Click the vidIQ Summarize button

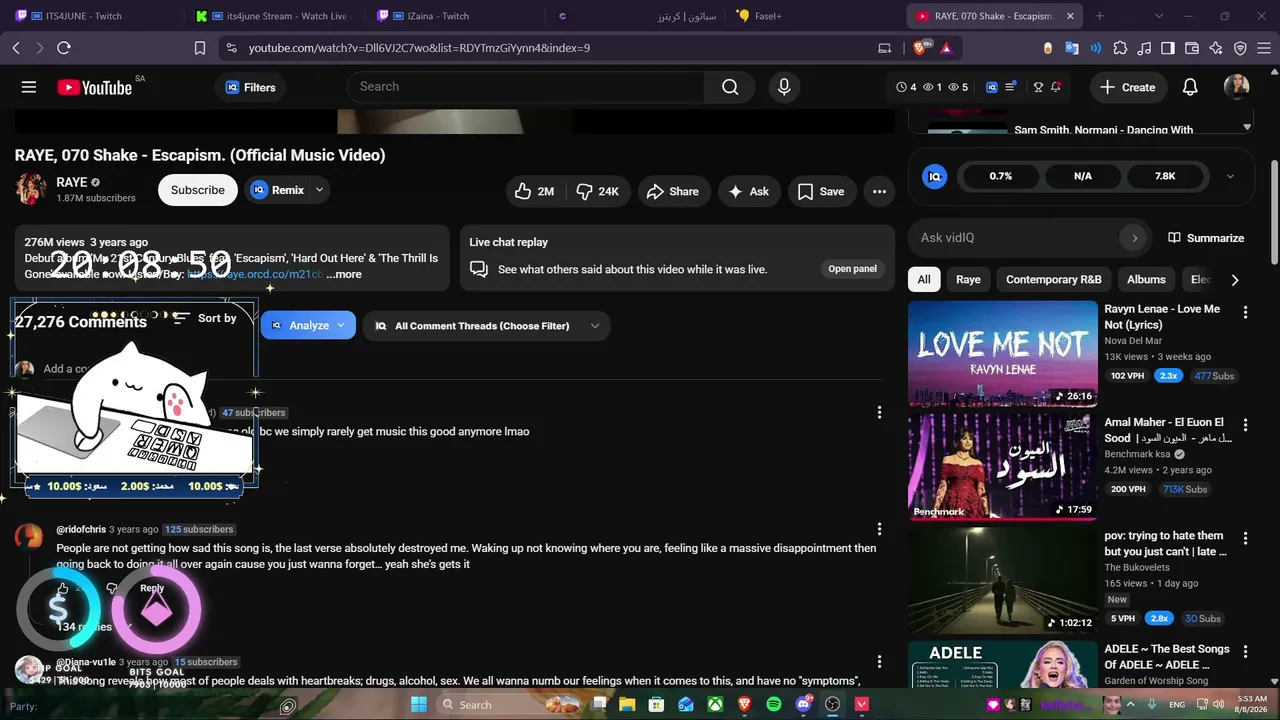1206,238
